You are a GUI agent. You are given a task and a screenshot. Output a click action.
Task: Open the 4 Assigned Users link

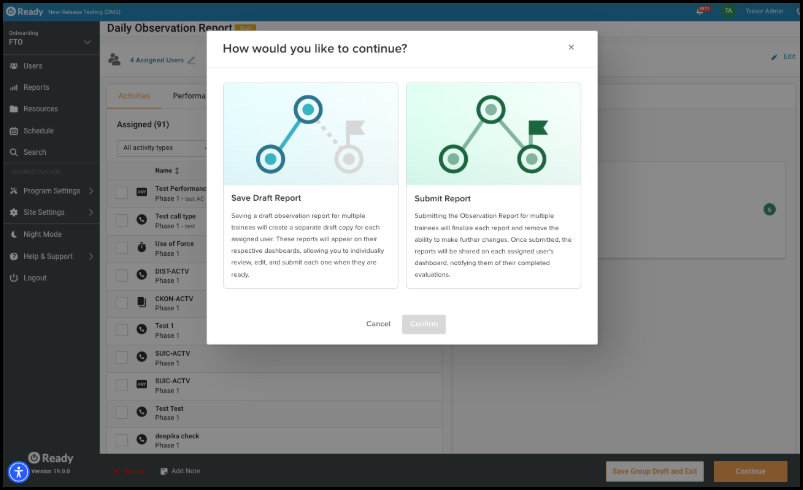tap(157, 60)
